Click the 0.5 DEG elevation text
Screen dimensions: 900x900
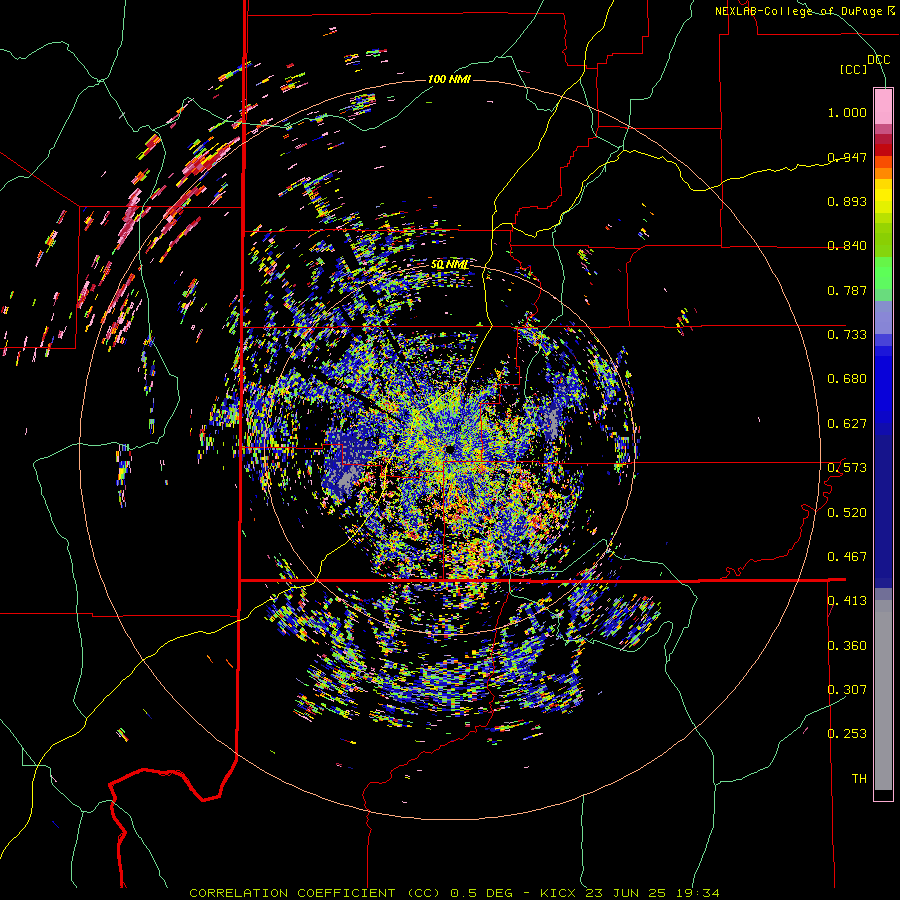tap(486, 893)
